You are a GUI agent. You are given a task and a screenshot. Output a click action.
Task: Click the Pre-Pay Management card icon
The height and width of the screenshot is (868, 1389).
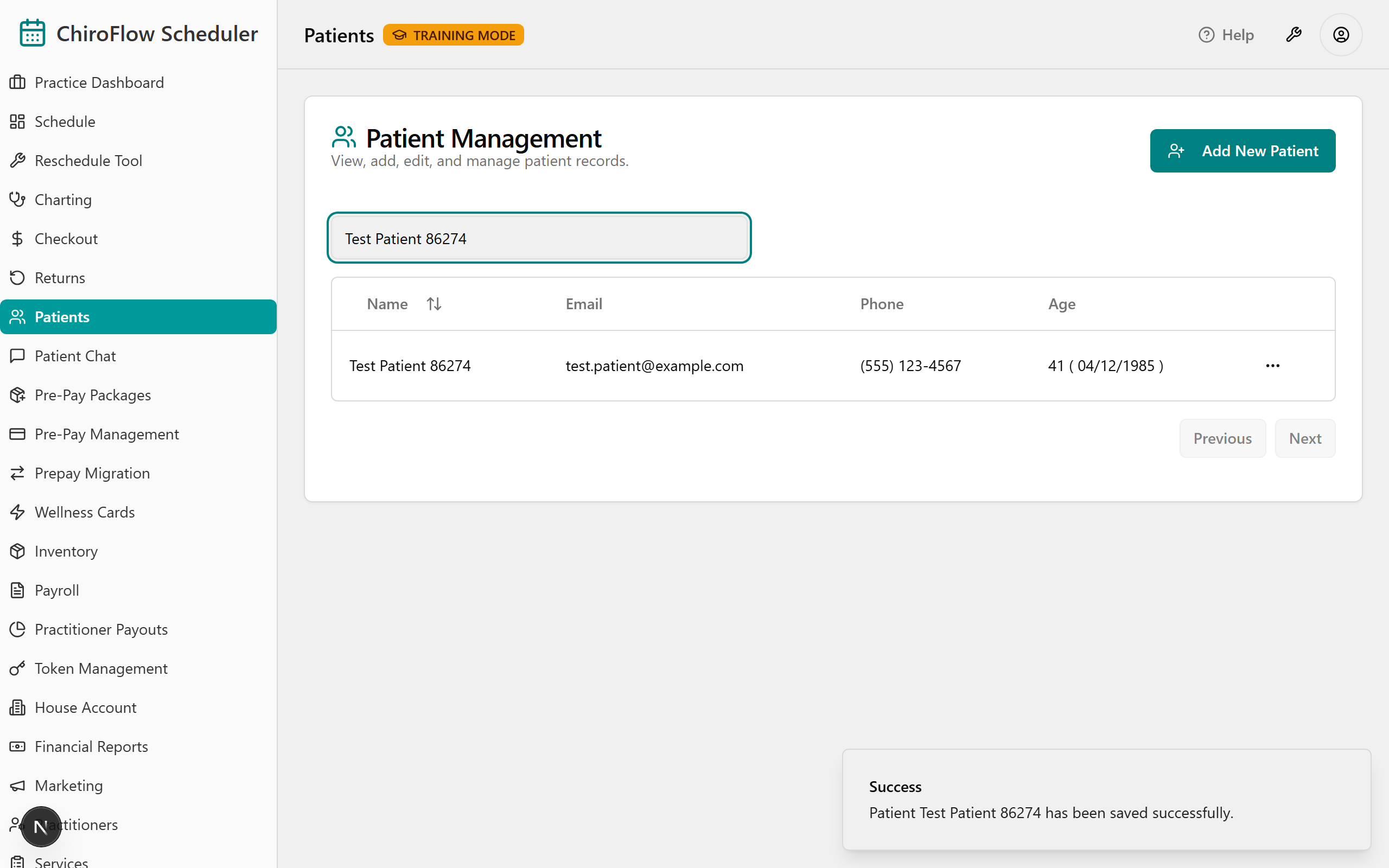click(x=17, y=433)
